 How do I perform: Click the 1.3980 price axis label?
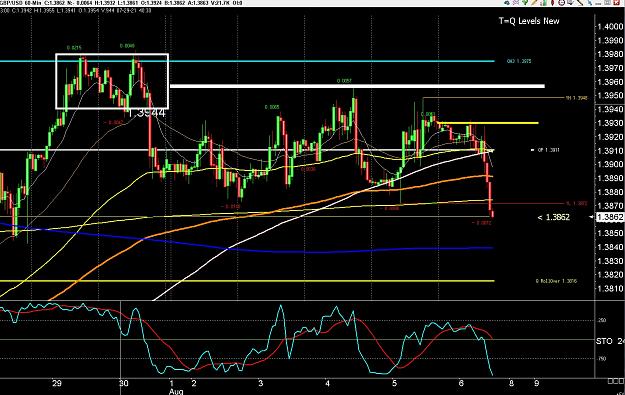(x=610, y=54)
